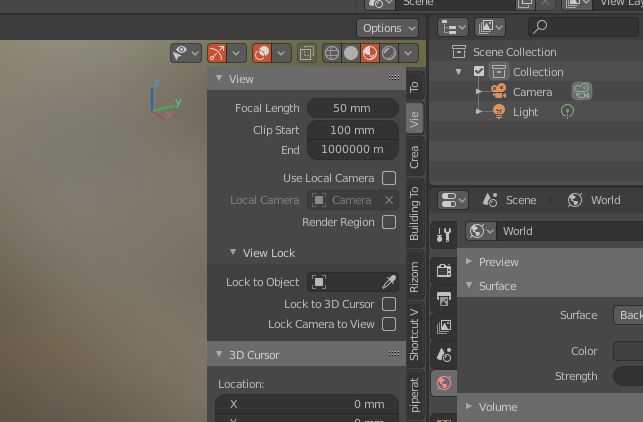The height and width of the screenshot is (422, 643).
Task: Enable Lock Camera to View checkbox
Action: (389, 324)
